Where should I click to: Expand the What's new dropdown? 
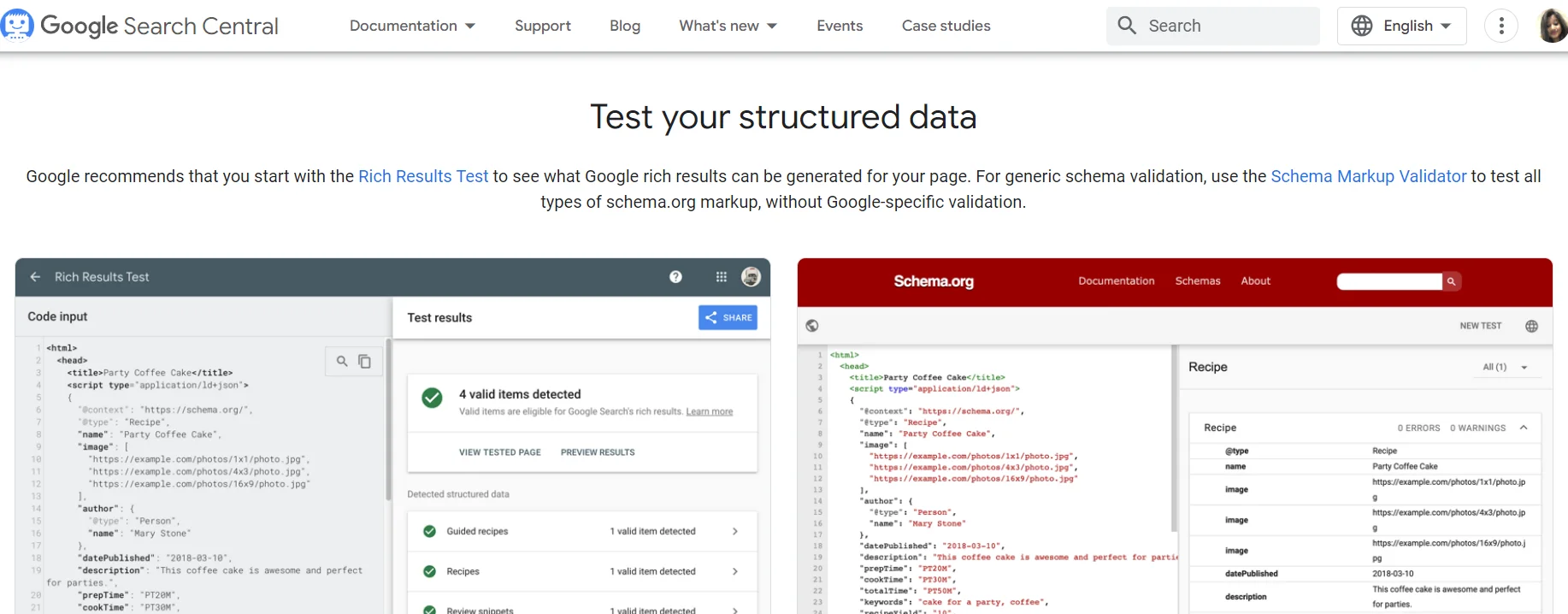(x=728, y=26)
